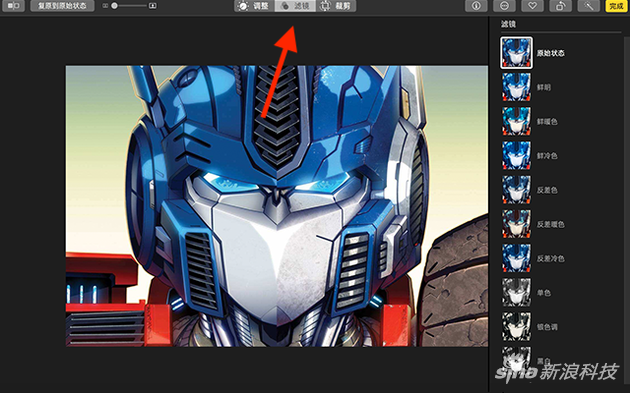Click the main robot photo preview
The image size is (630, 393).
tap(277, 206)
